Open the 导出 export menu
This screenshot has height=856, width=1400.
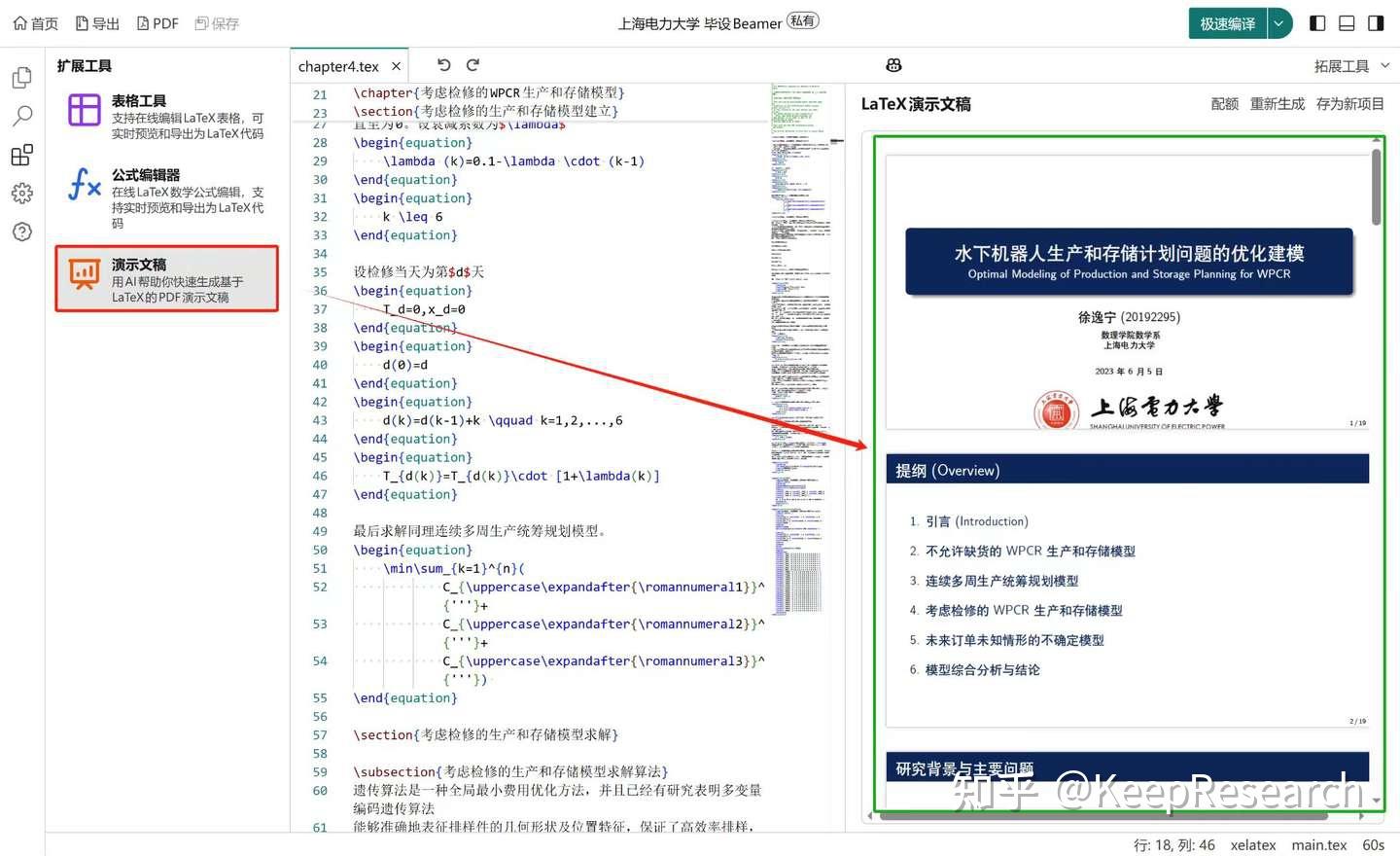point(96,22)
